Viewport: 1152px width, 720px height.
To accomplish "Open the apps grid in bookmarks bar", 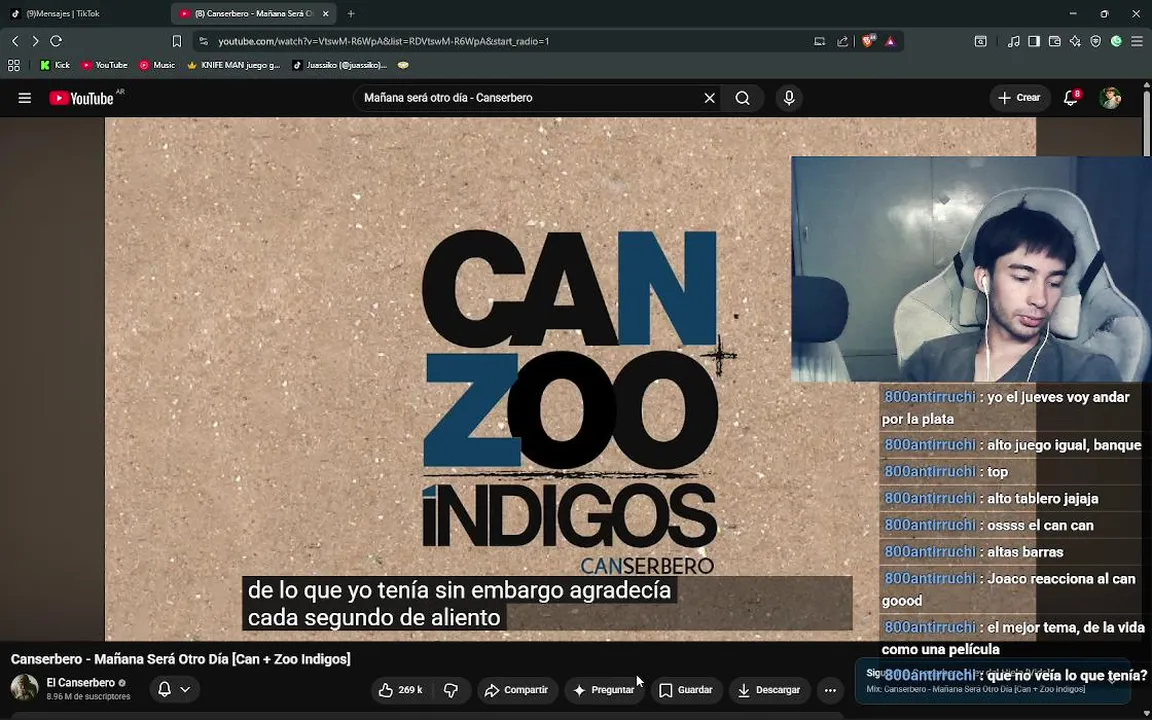I will pyautogui.click(x=13, y=65).
